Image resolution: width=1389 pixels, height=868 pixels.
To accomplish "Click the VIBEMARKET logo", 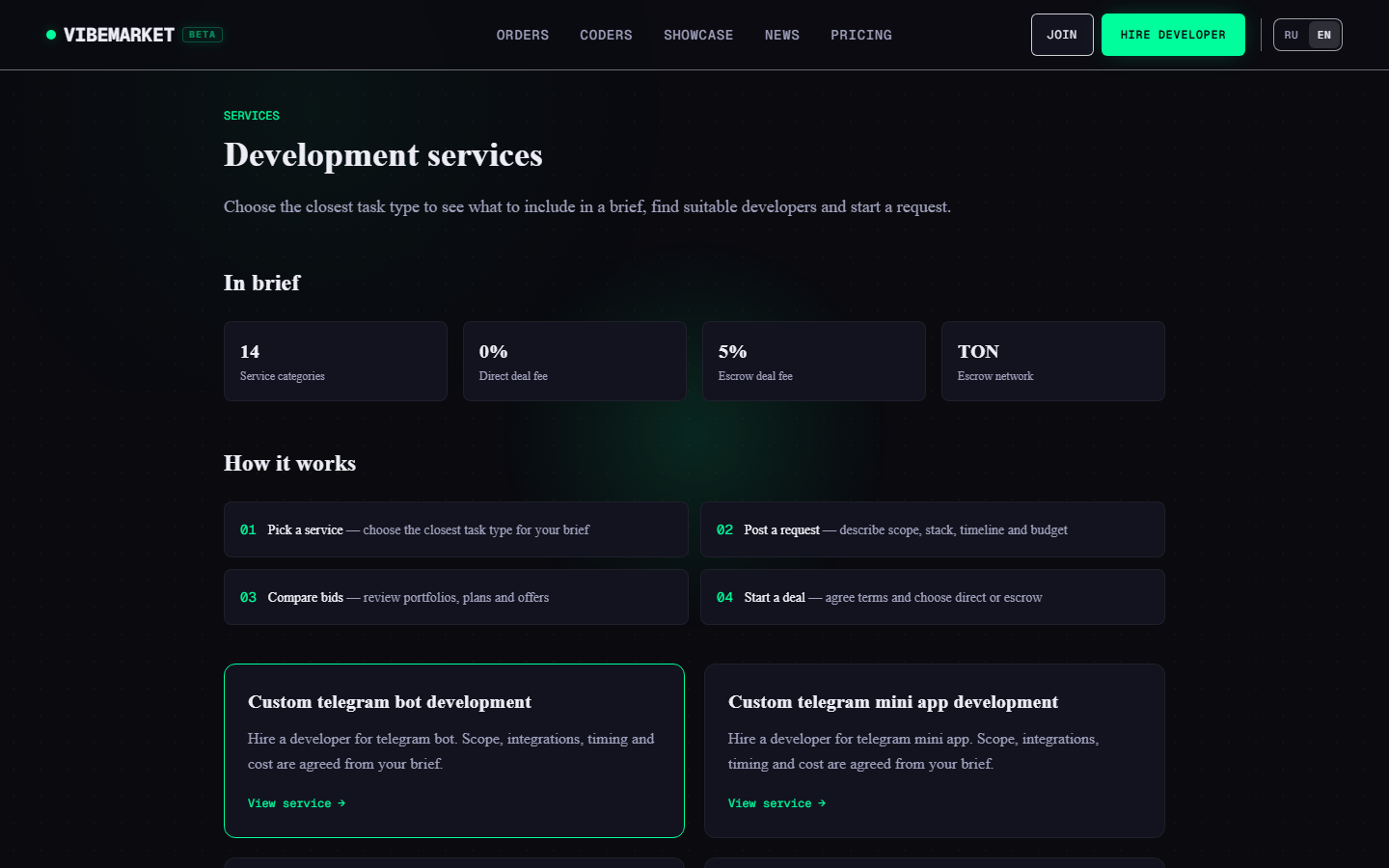I will coord(119,35).
